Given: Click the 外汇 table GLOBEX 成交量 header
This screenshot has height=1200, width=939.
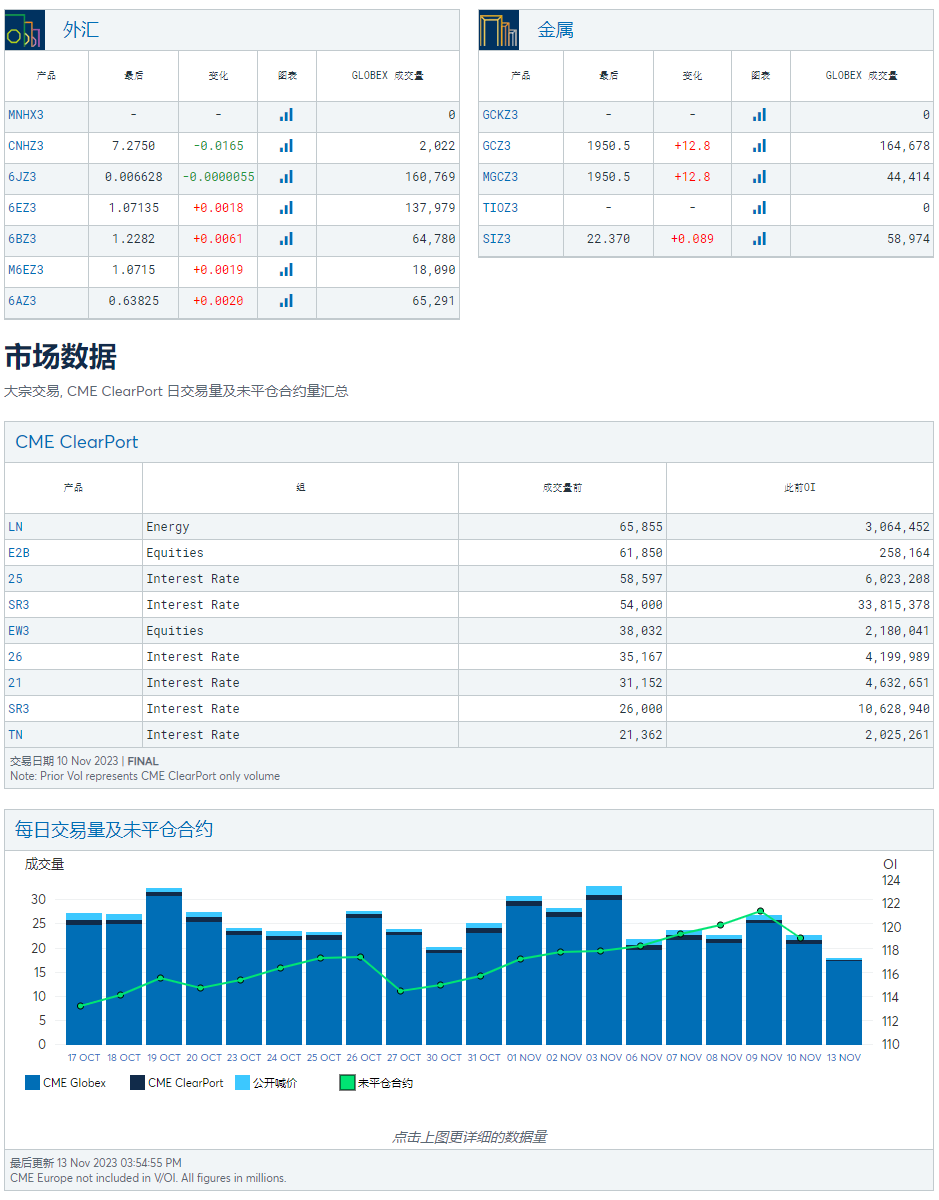Looking at the screenshot, I should point(388,76).
